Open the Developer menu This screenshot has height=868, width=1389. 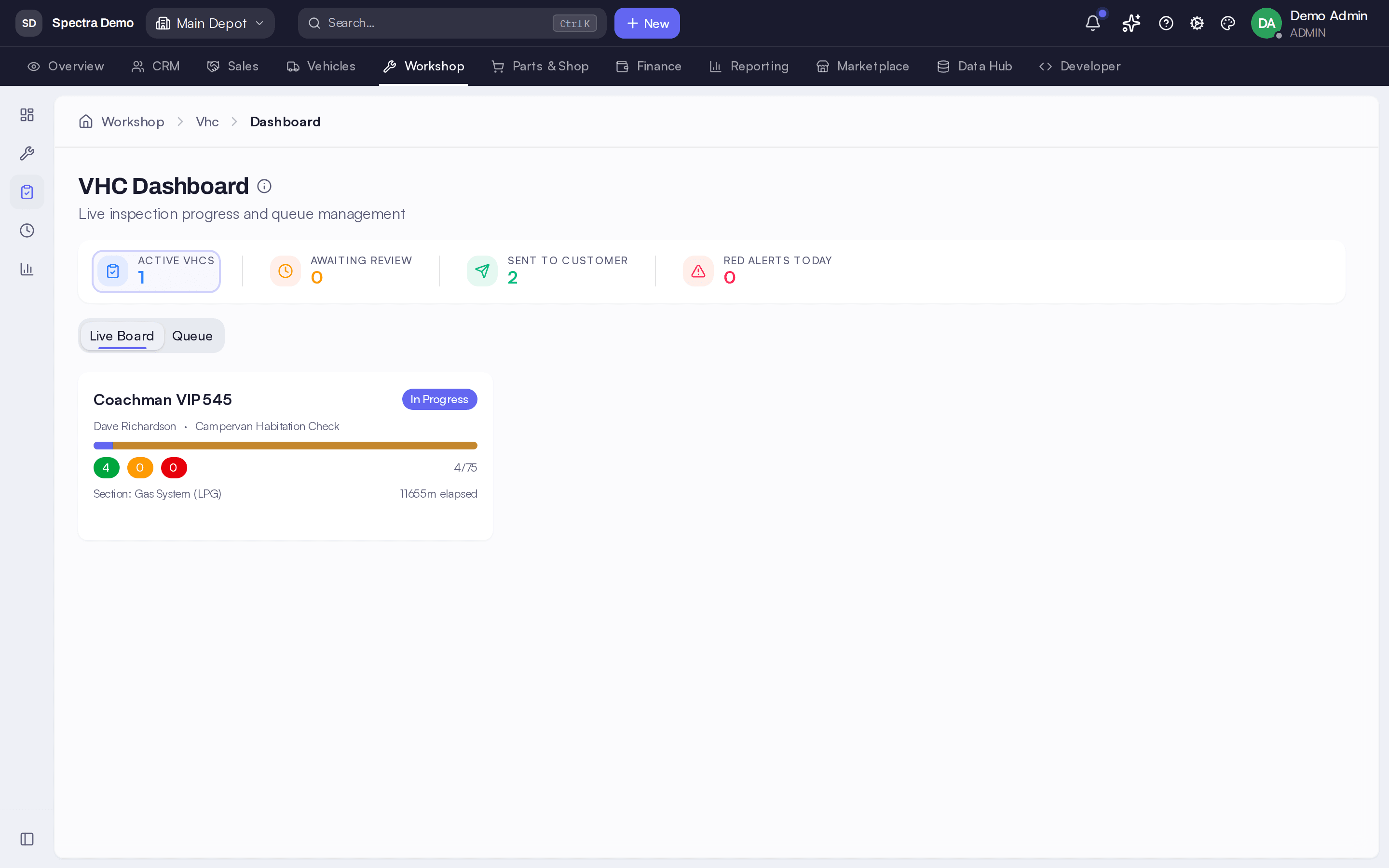click(1080, 66)
